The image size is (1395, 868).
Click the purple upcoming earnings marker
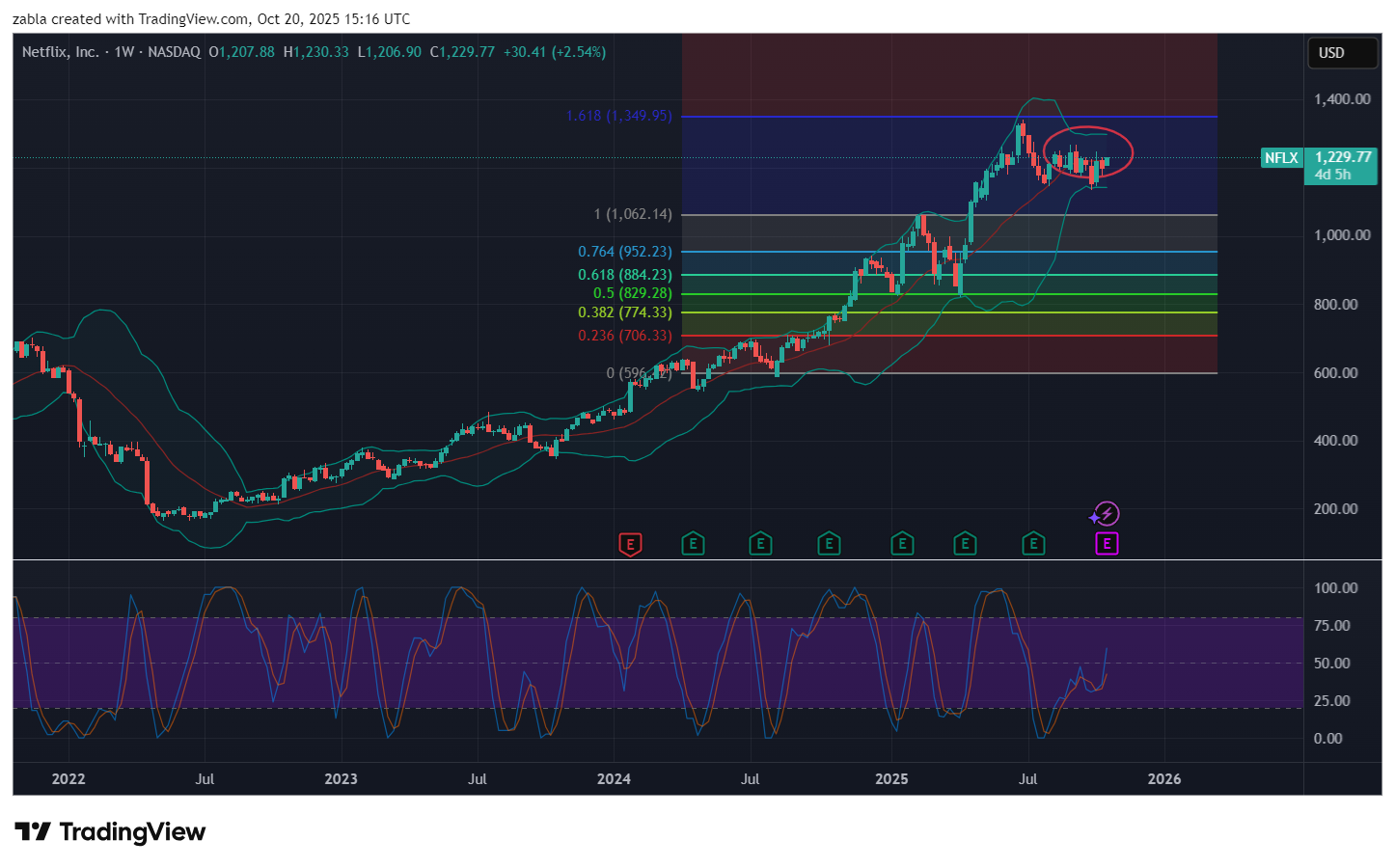pyautogui.click(x=1107, y=544)
